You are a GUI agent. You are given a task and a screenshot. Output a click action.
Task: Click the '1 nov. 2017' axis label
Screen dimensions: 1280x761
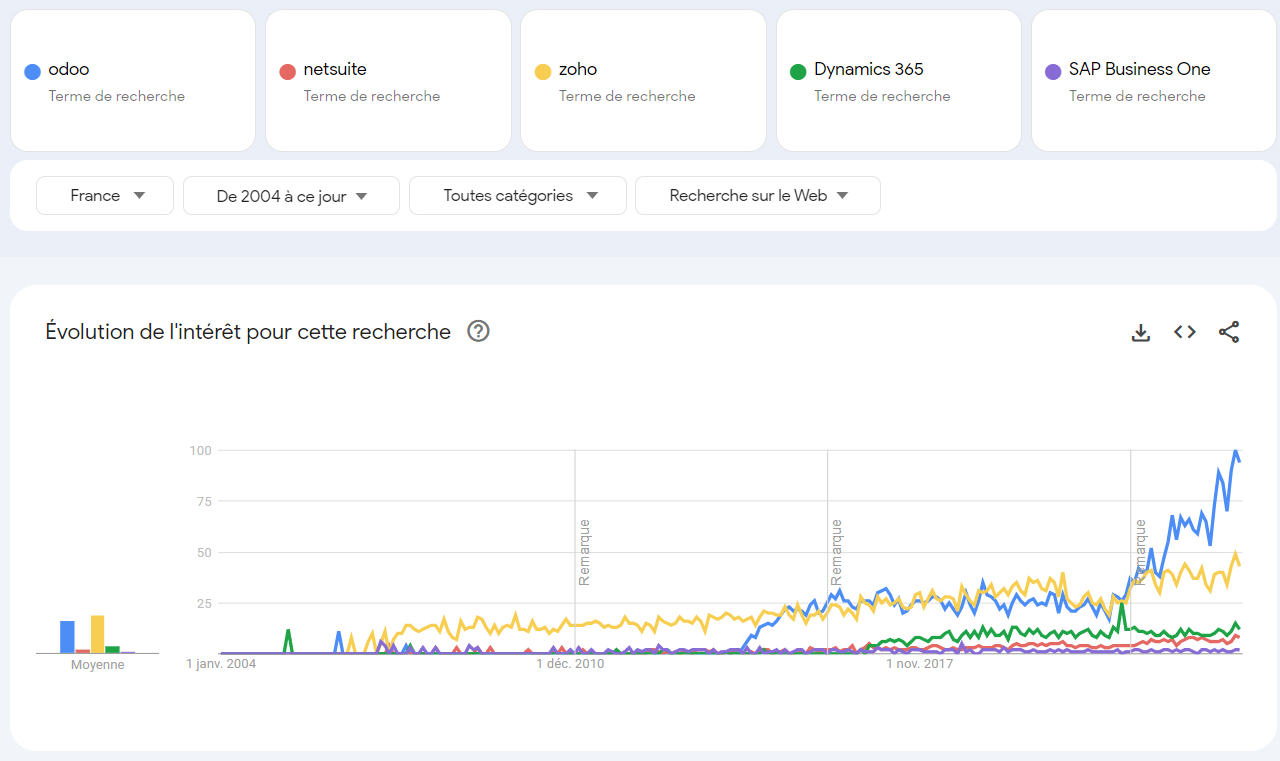tap(920, 663)
